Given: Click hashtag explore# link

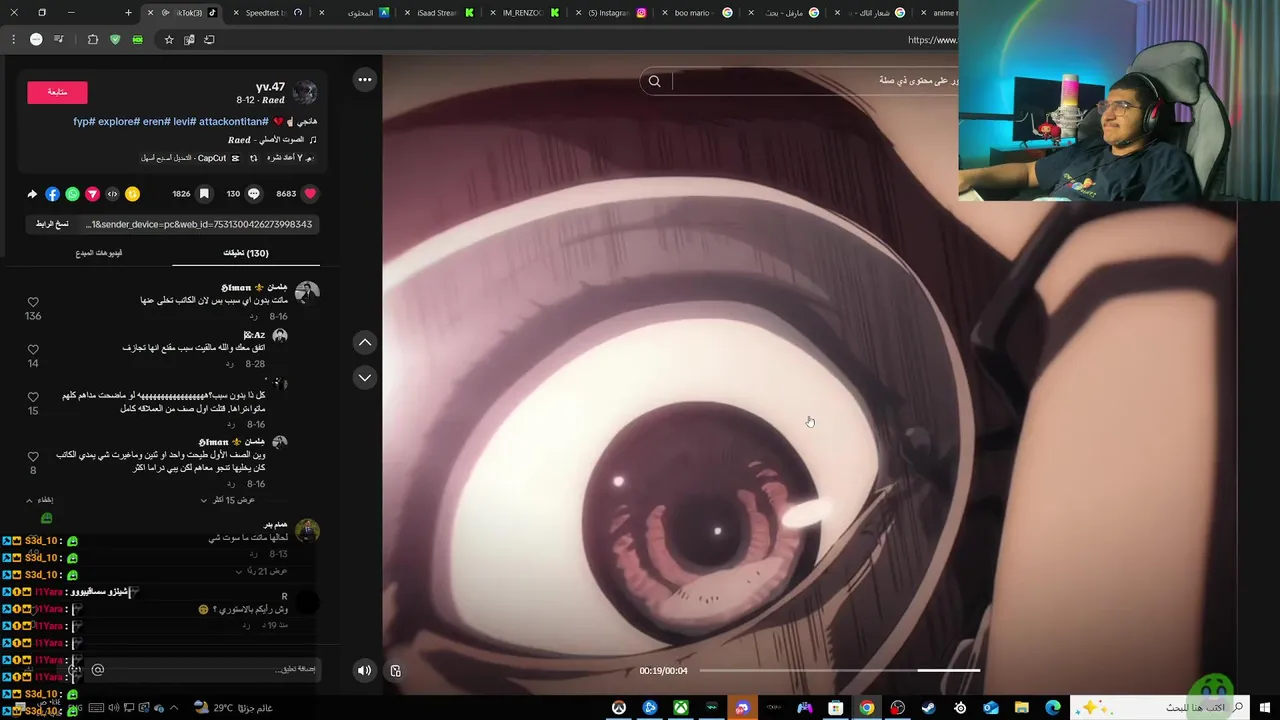Looking at the screenshot, I should click(119, 121).
